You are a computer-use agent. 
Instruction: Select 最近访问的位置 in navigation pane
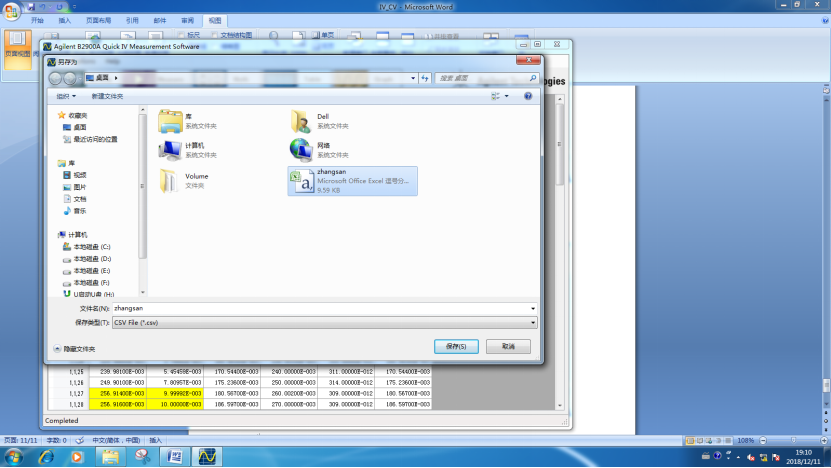pos(90,139)
